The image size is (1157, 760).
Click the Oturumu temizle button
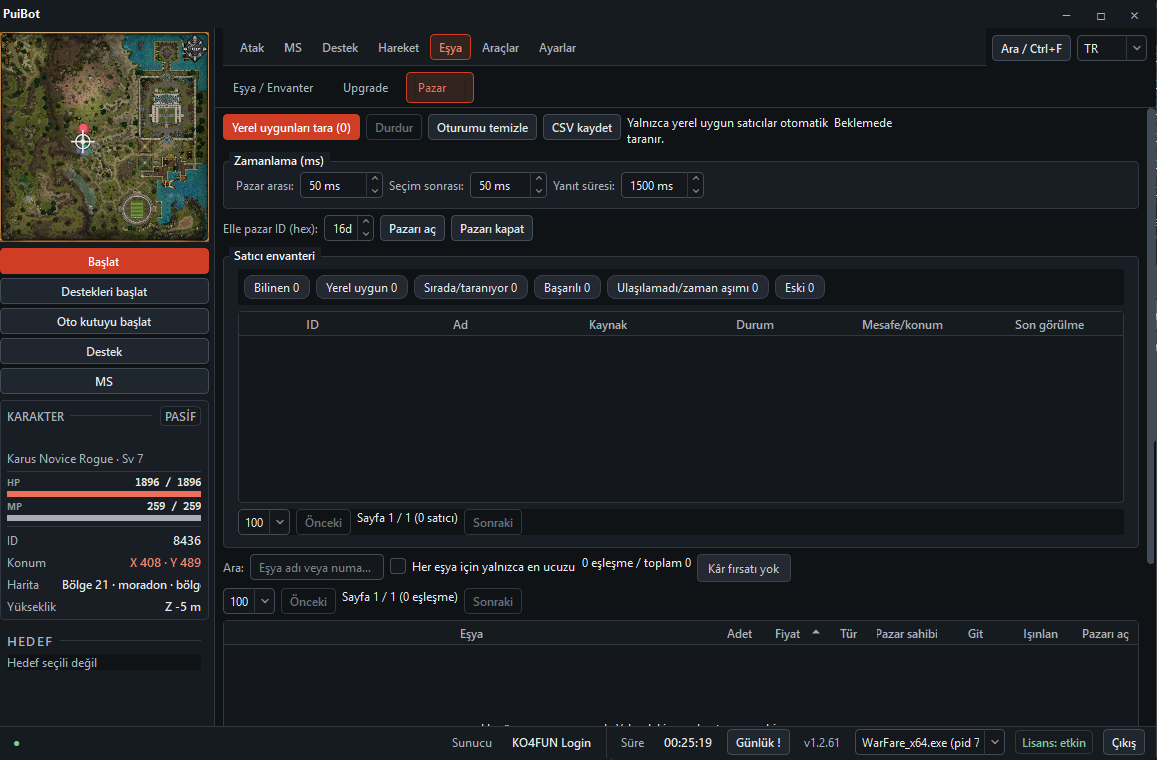tap(483, 128)
